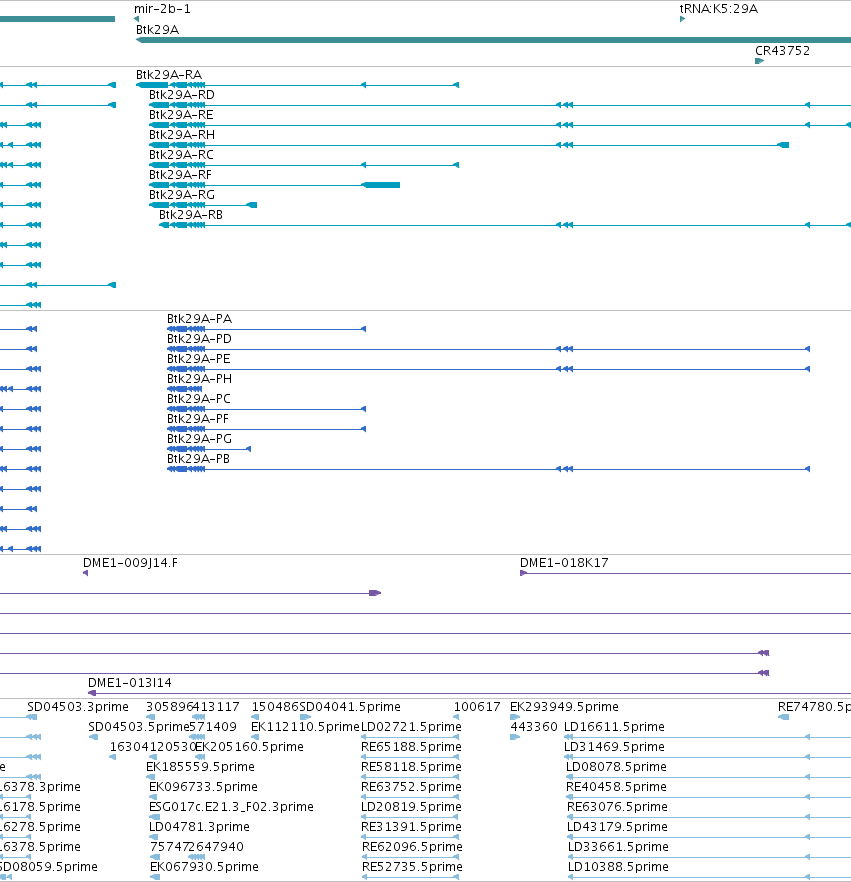The width and height of the screenshot is (851, 882).
Task: Choose the Btk29A-PG CDS label
Action: [x=199, y=439]
